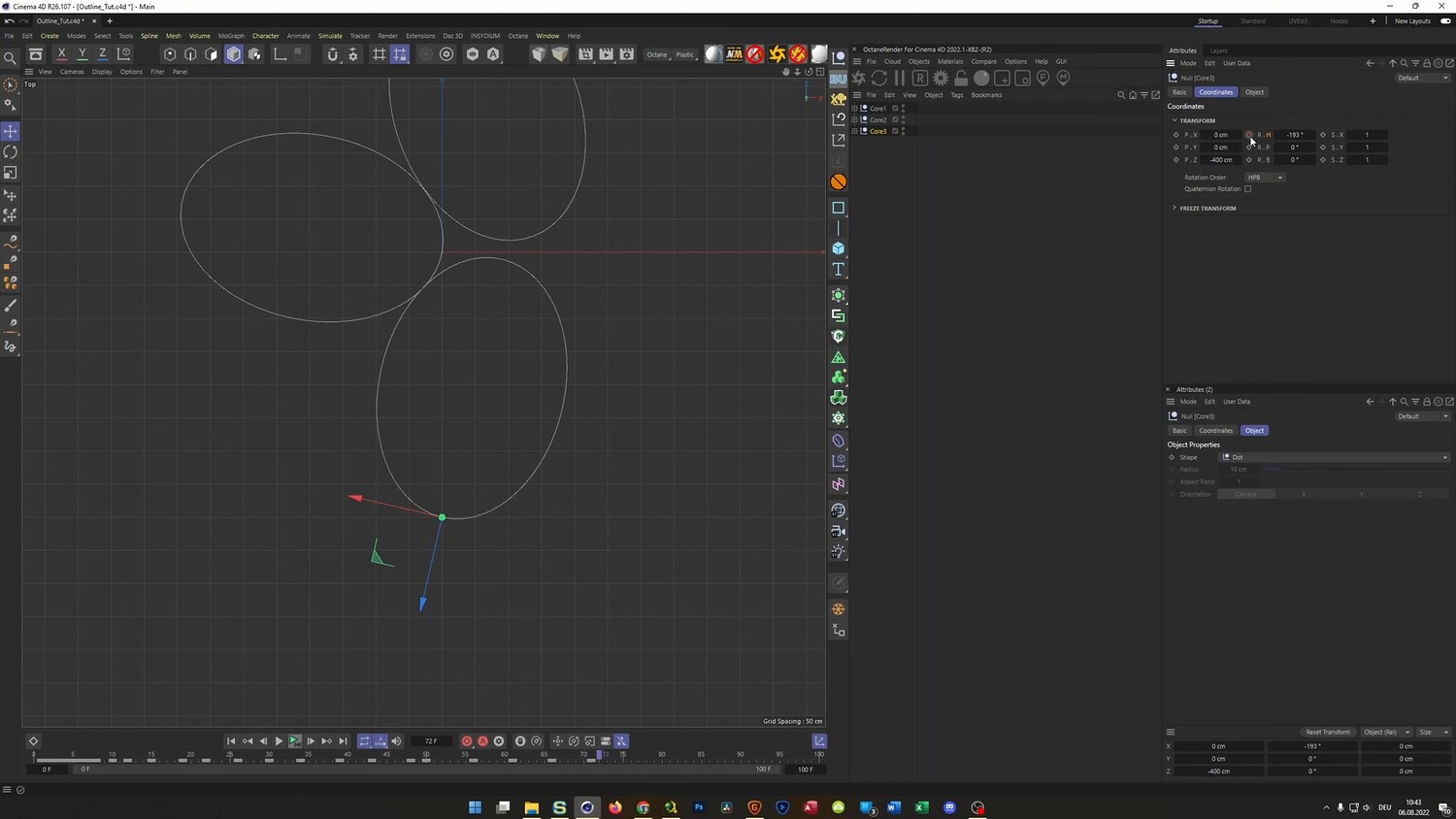Select the Move tool in left toolbar
Viewport: 1456px width, 819px height.
pyautogui.click(x=11, y=131)
